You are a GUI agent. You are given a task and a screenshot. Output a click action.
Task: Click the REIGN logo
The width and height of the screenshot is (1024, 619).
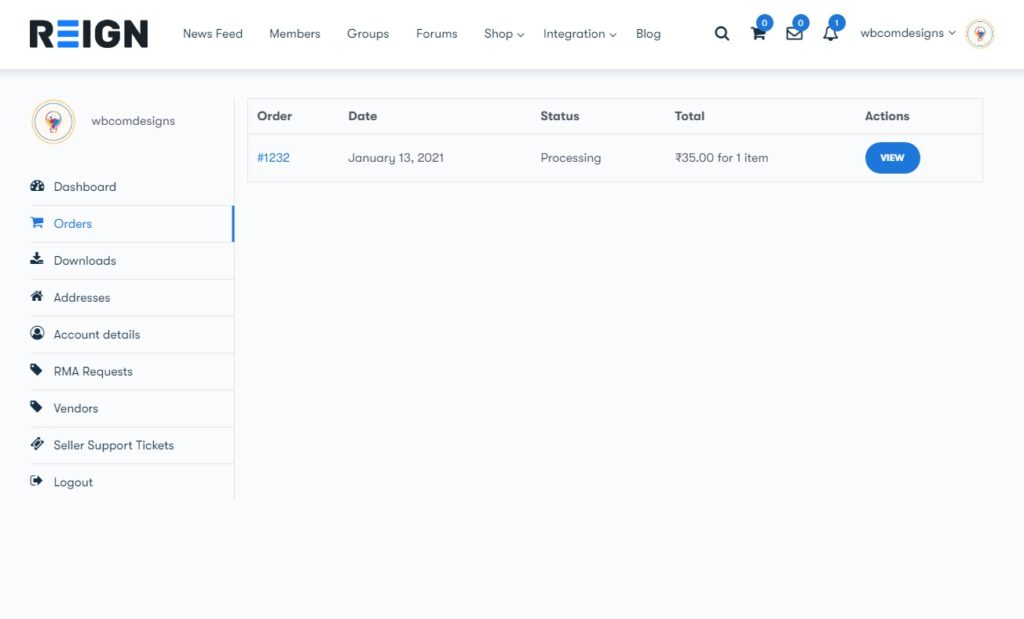click(89, 34)
